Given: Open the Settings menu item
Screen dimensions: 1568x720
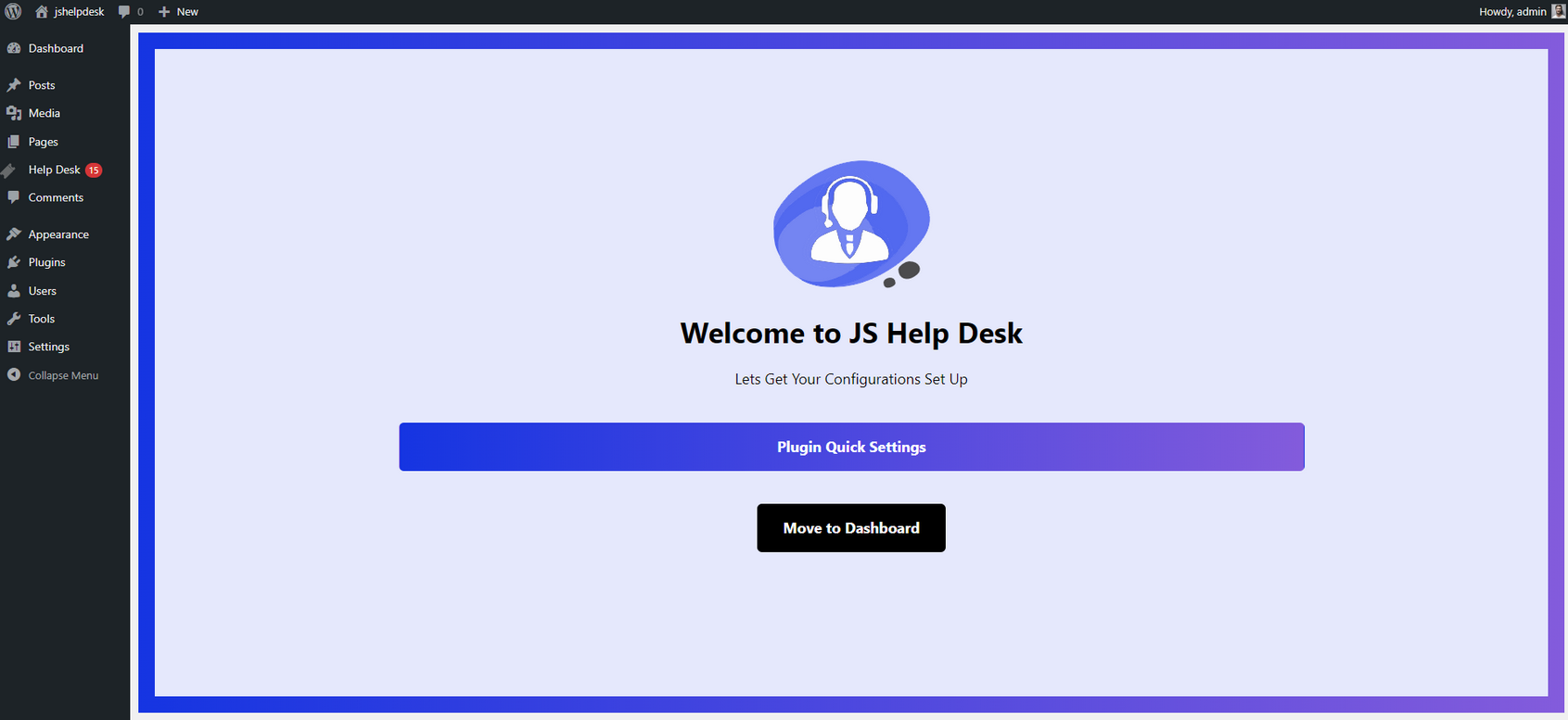Looking at the screenshot, I should (48, 347).
